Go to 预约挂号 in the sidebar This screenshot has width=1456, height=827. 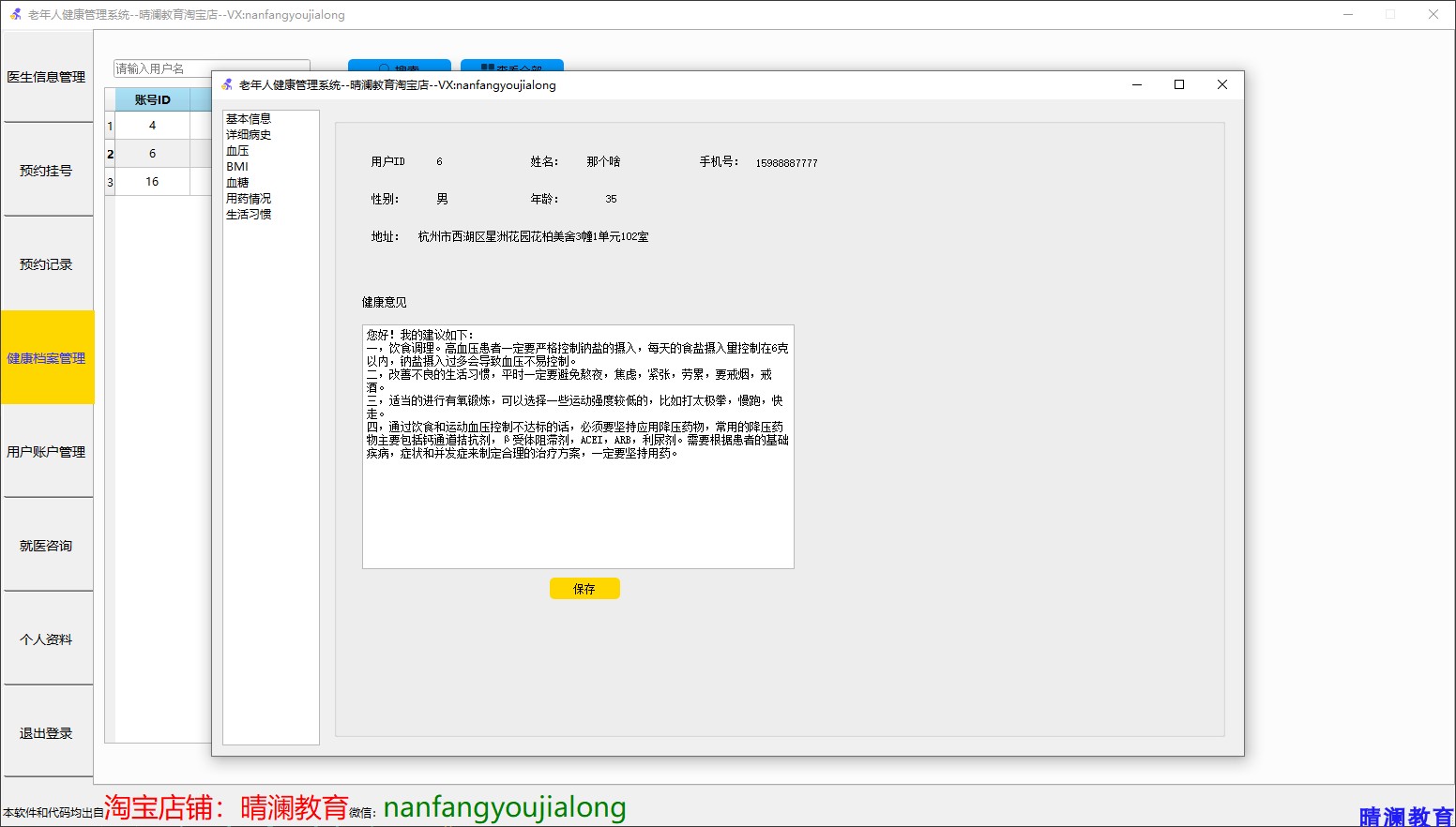point(46,171)
